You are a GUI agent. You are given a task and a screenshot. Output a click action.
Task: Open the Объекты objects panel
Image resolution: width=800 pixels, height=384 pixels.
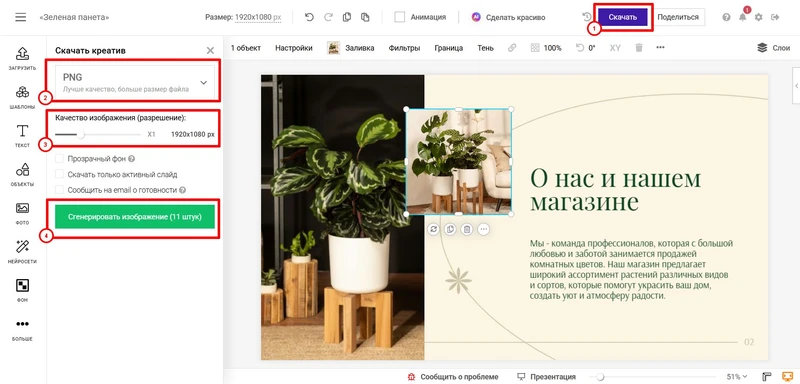tap(22, 175)
